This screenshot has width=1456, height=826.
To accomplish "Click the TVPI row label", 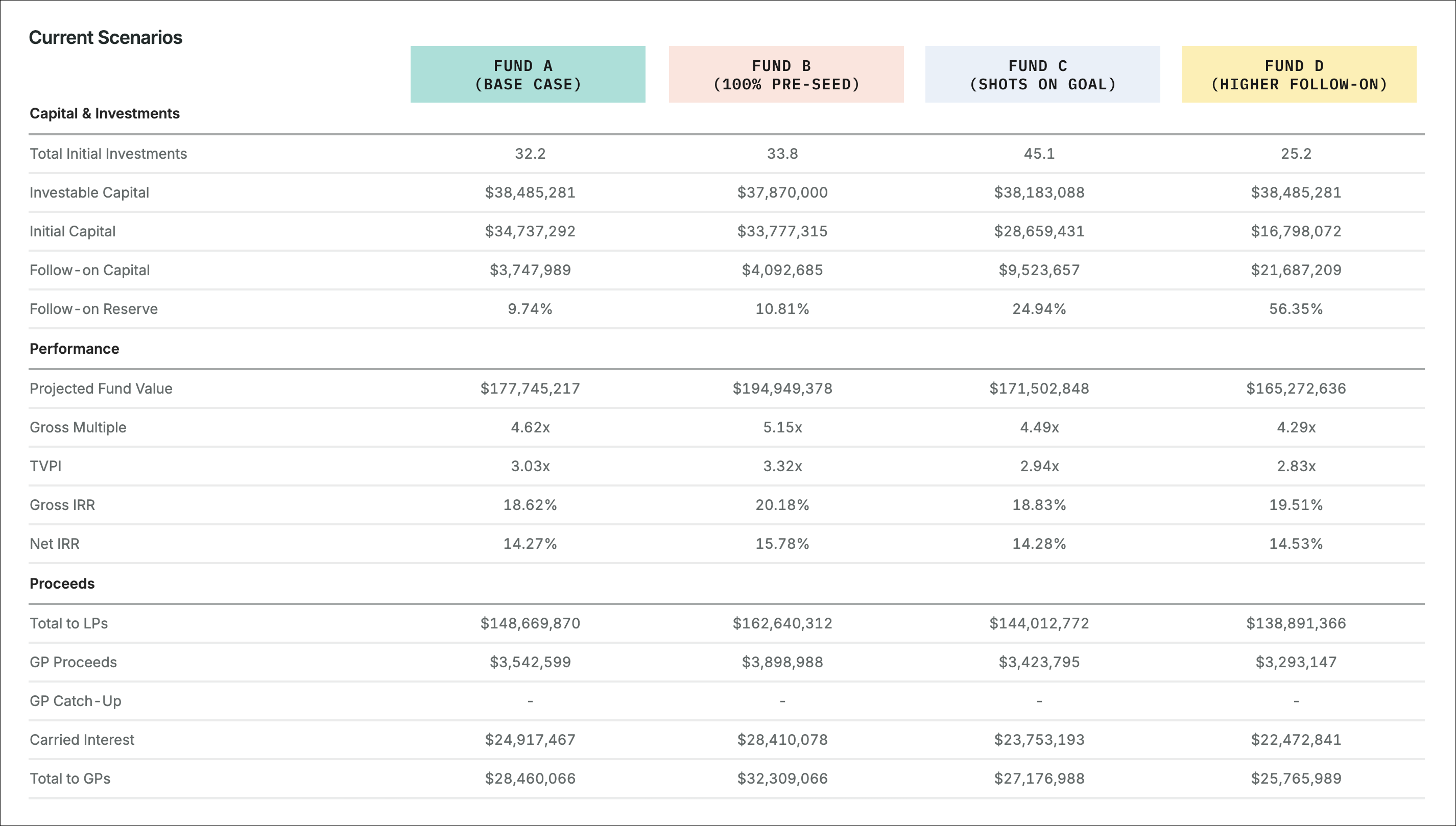I will tap(45, 466).
